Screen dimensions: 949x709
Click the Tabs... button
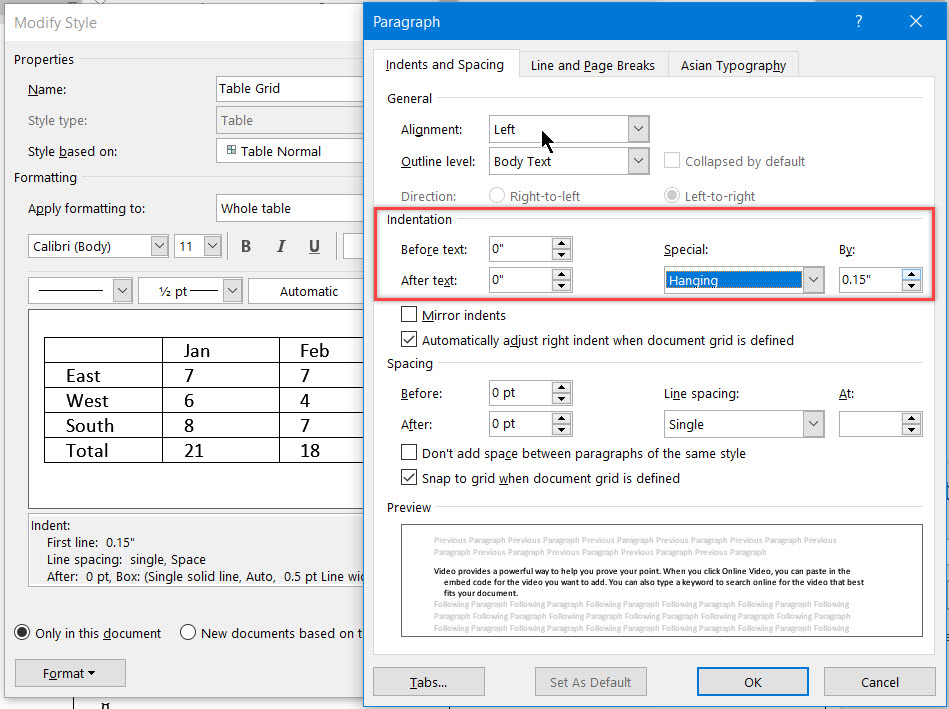point(429,682)
